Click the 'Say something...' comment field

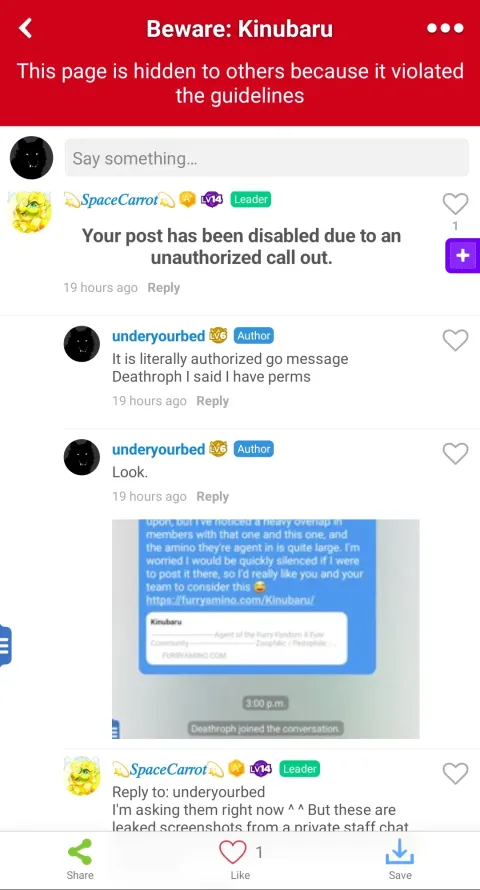pos(267,158)
